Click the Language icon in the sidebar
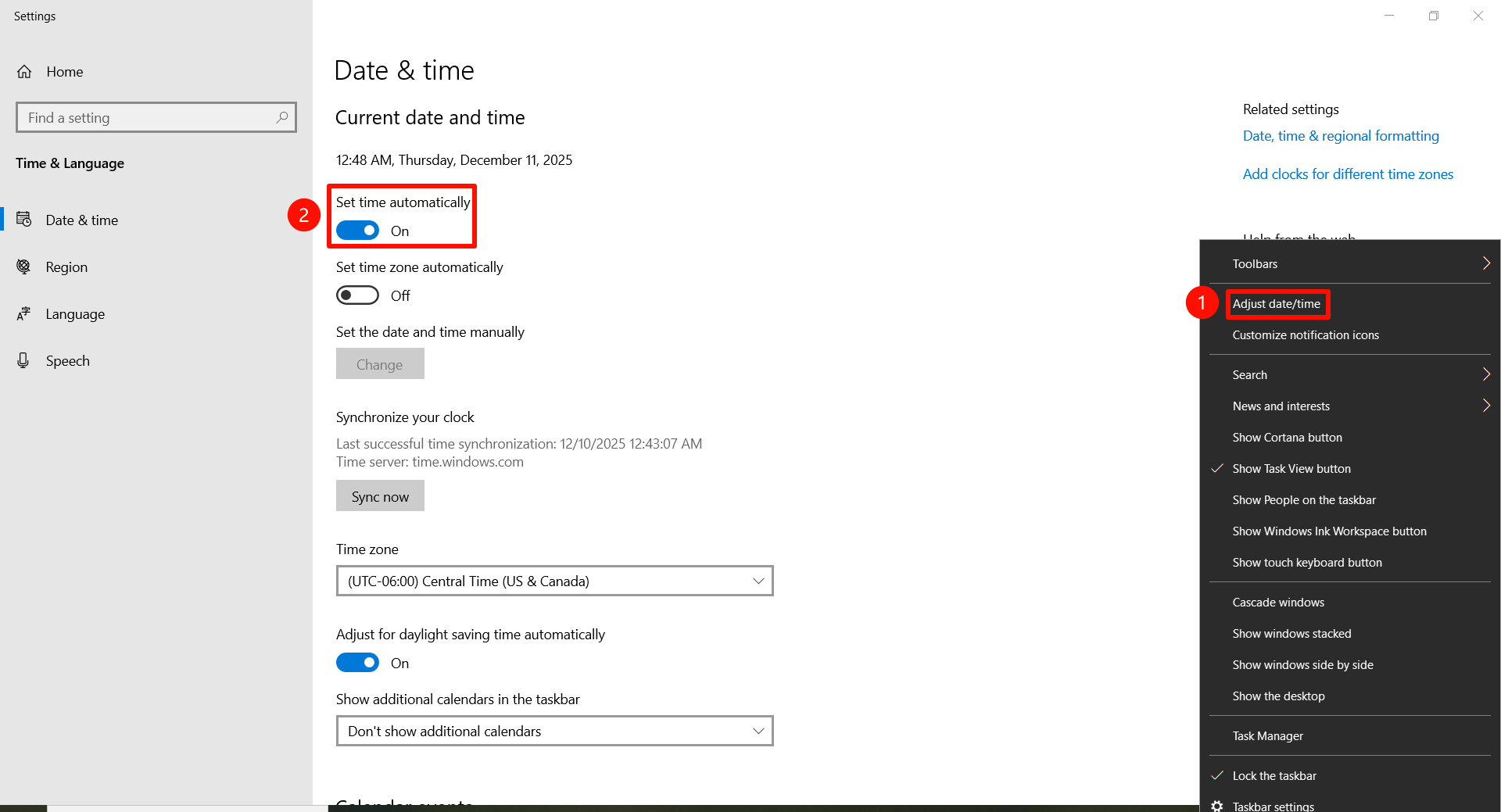The image size is (1501, 812). click(23, 313)
